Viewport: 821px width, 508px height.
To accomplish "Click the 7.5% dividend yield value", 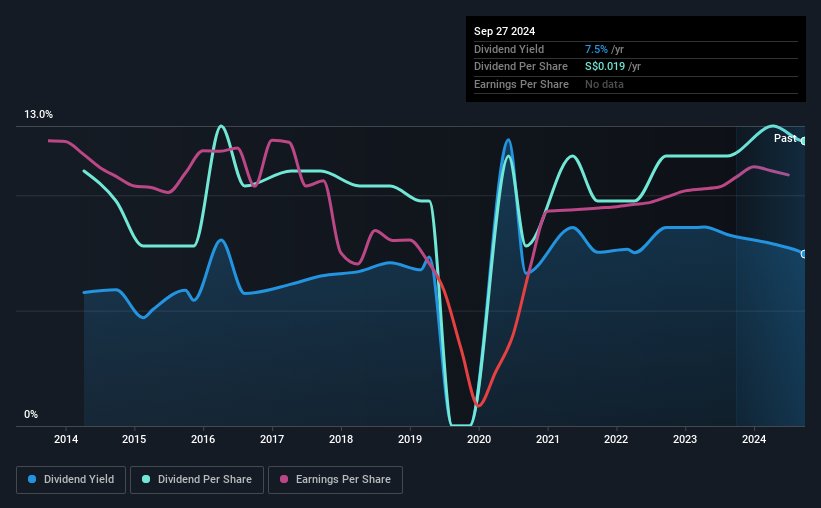I will (x=596, y=49).
